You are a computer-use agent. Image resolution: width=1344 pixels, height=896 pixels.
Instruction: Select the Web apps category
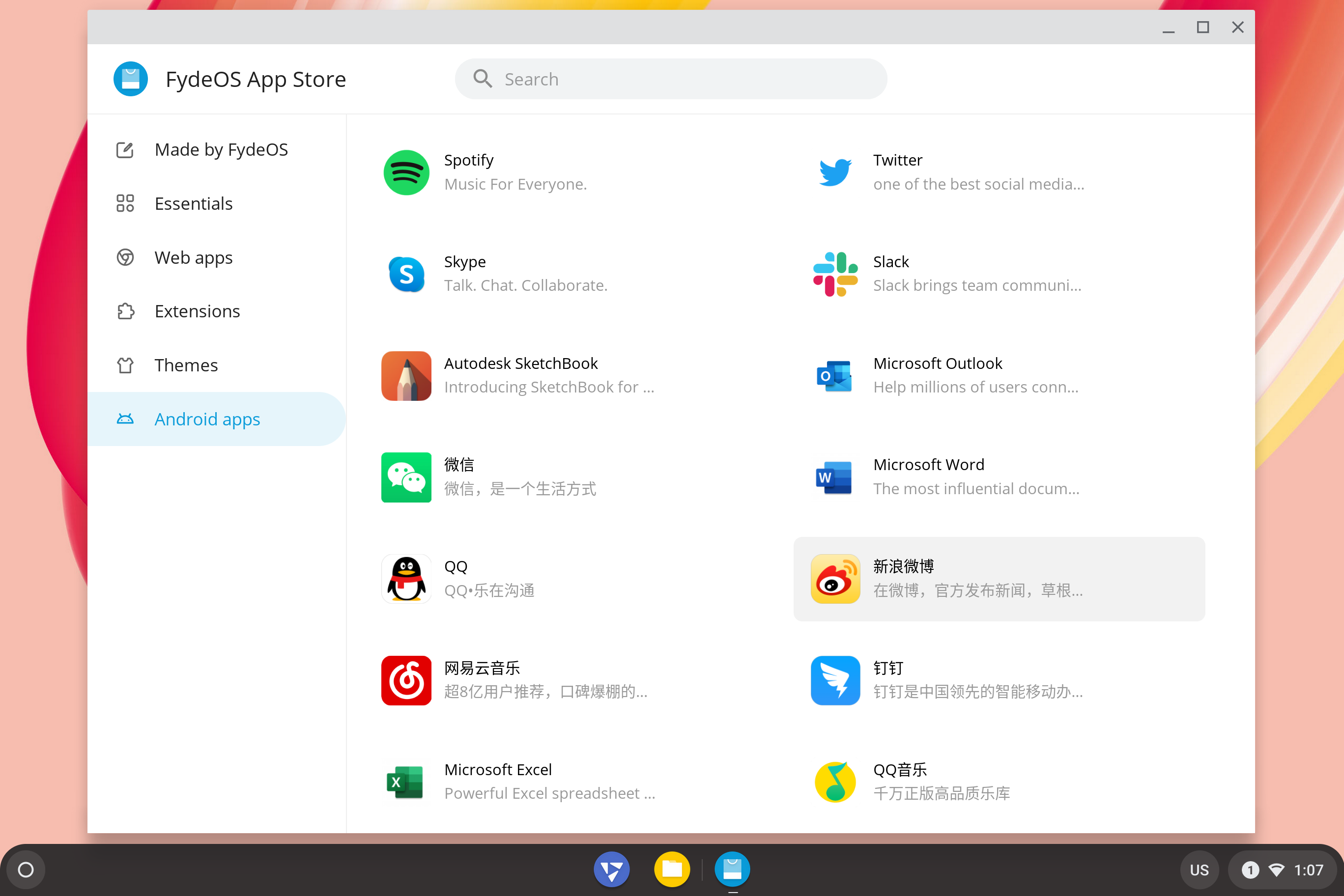pyautogui.click(x=216, y=258)
